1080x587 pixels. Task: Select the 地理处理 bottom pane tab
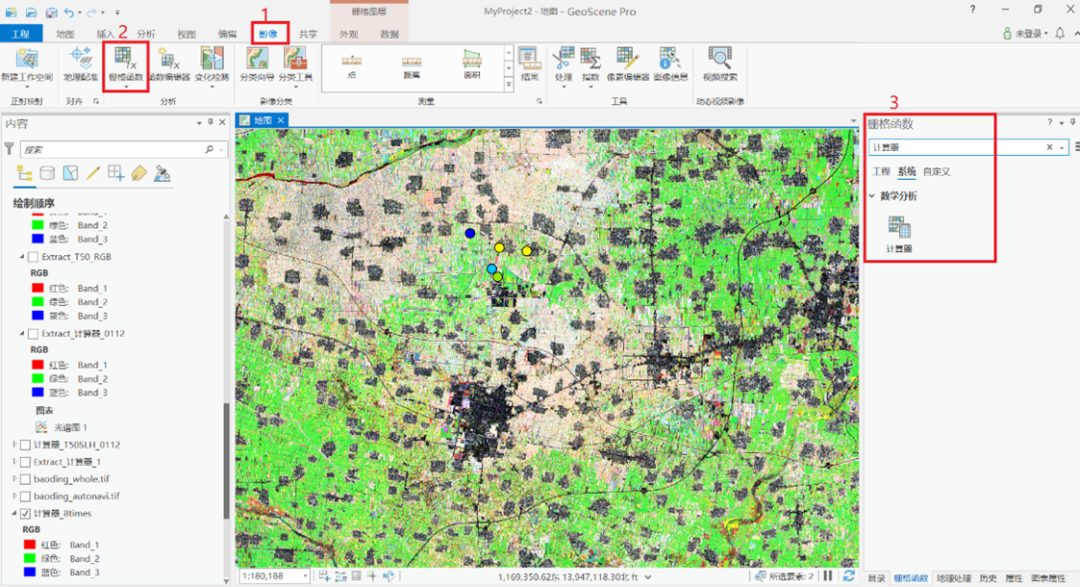coord(953,578)
